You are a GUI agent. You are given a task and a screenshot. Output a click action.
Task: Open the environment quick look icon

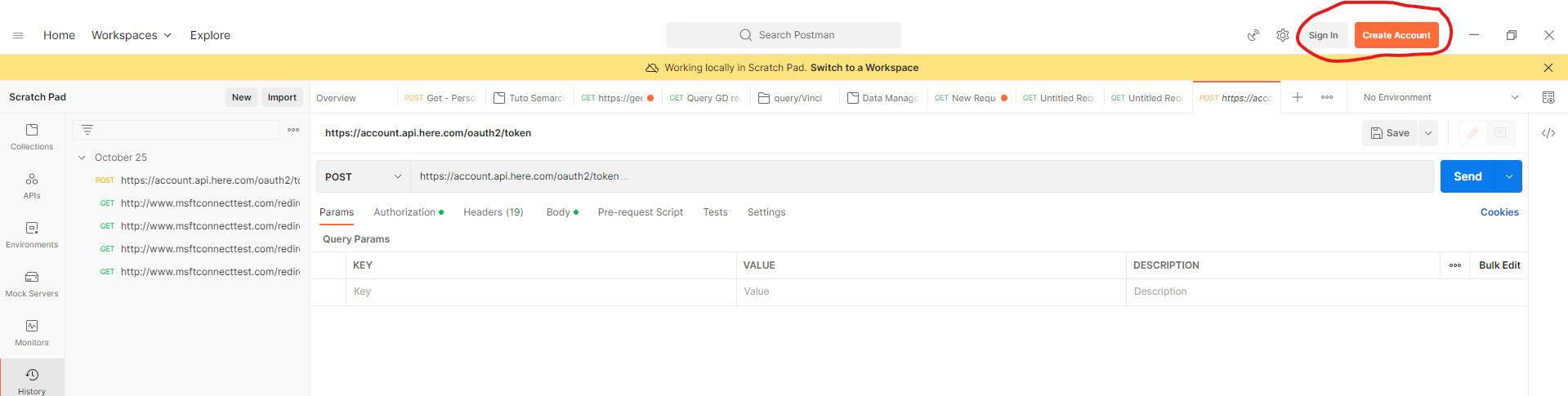[1548, 97]
